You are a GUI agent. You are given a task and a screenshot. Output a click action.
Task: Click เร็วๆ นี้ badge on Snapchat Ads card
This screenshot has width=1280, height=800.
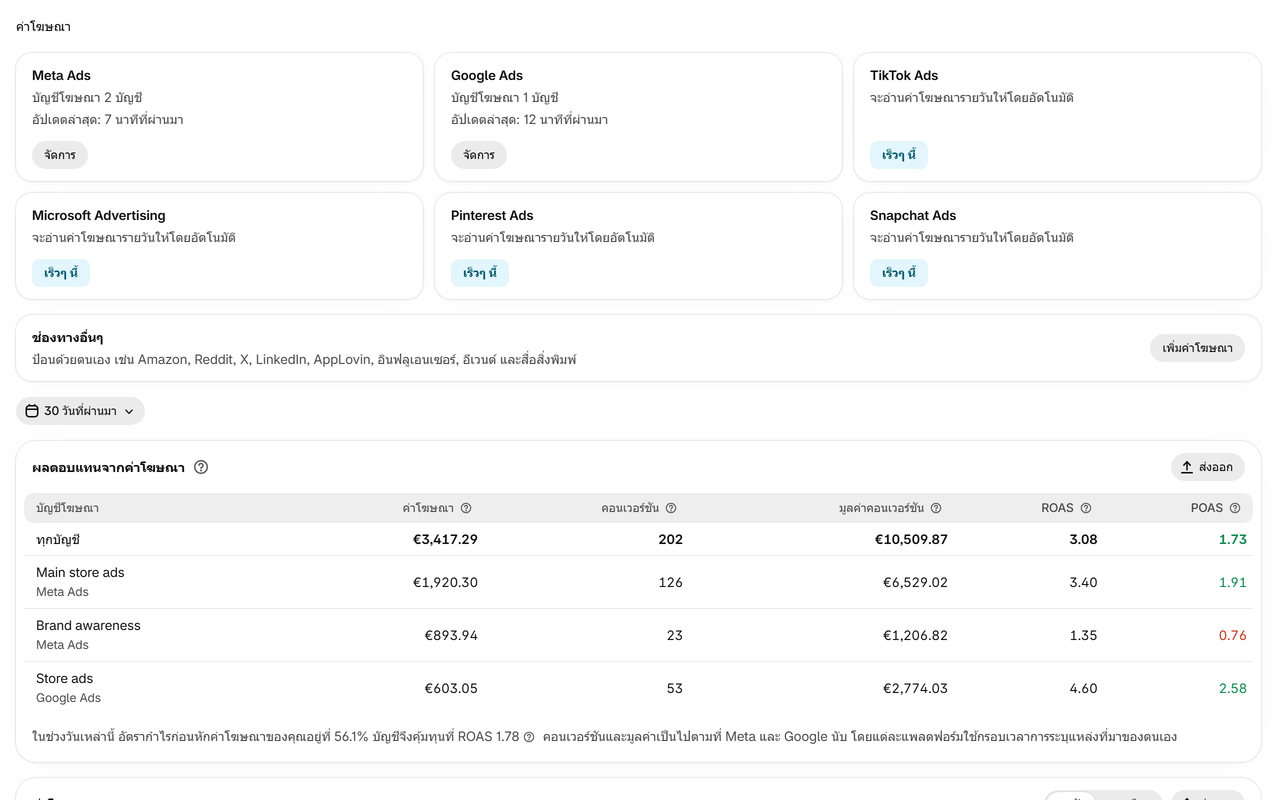tap(899, 273)
